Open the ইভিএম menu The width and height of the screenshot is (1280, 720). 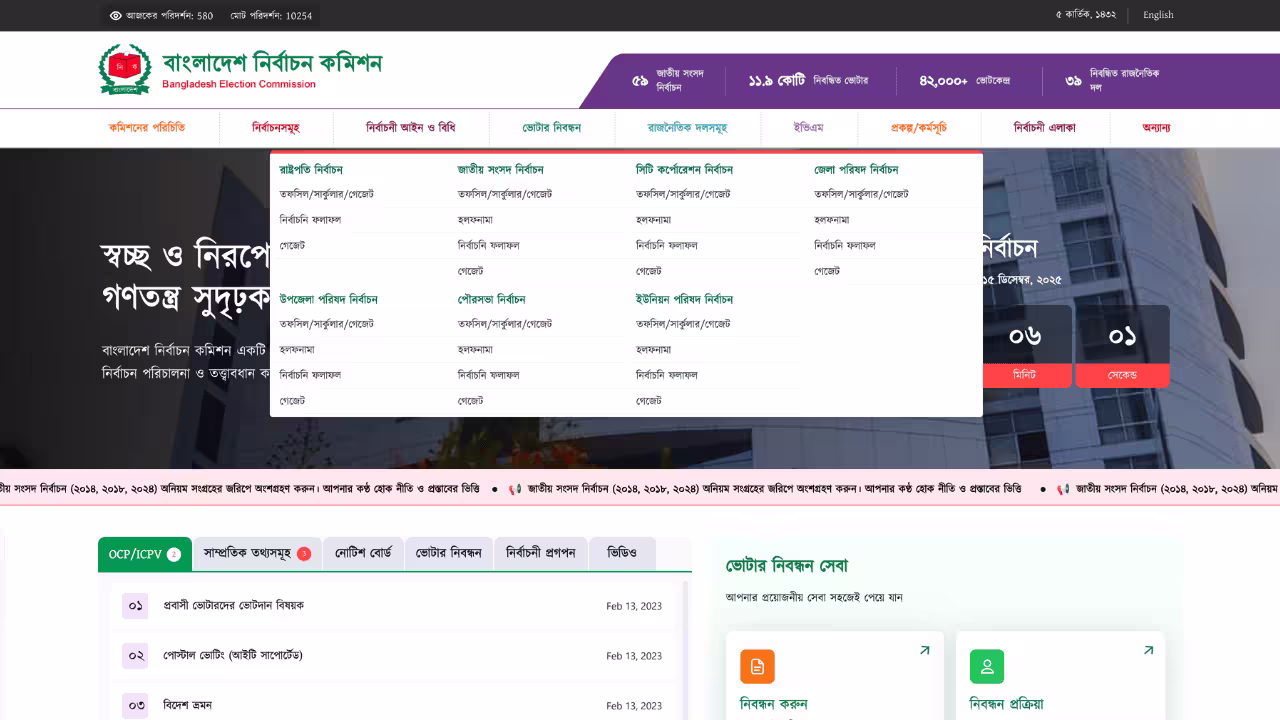pos(808,128)
